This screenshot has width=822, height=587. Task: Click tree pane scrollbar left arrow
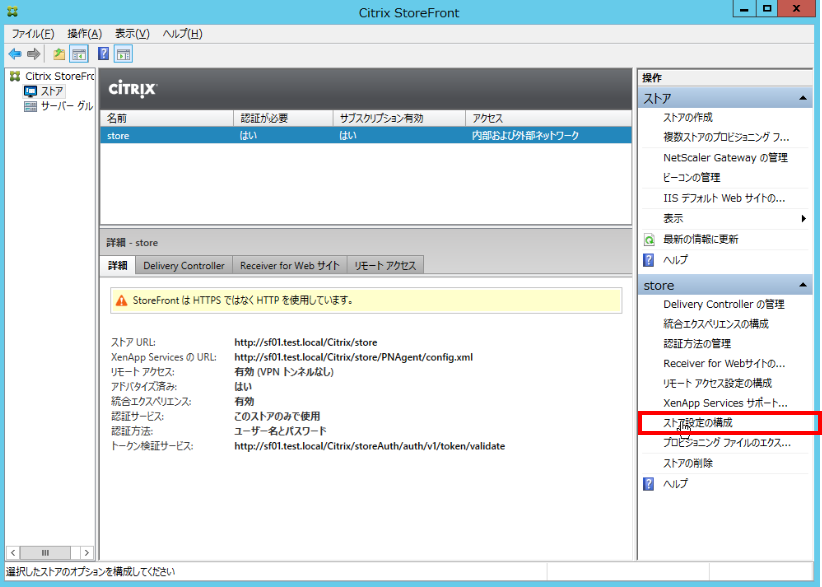click(13, 553)
